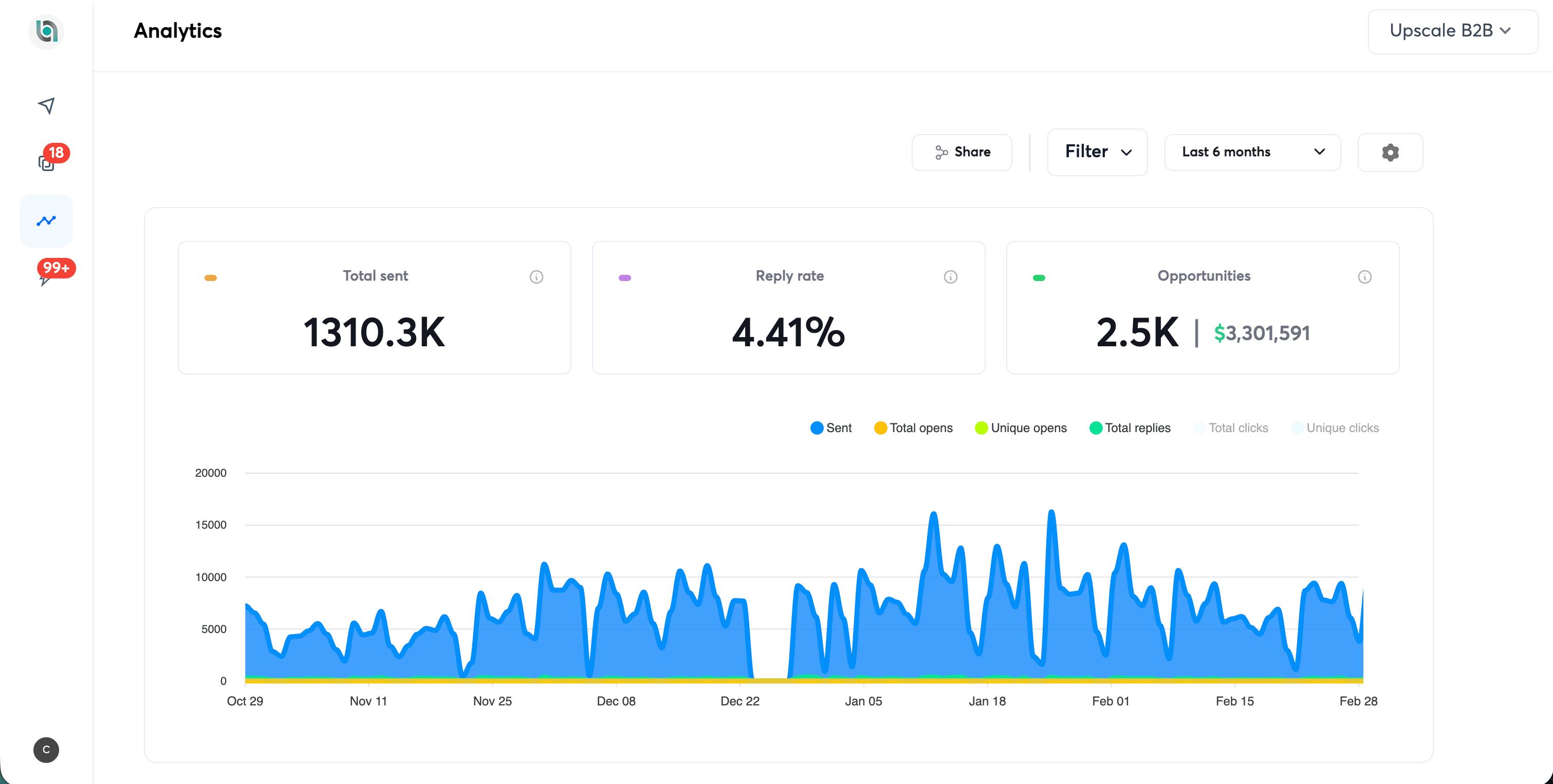
Task: Click the app logo in the sidebar
Action: [x=46, y=31]
